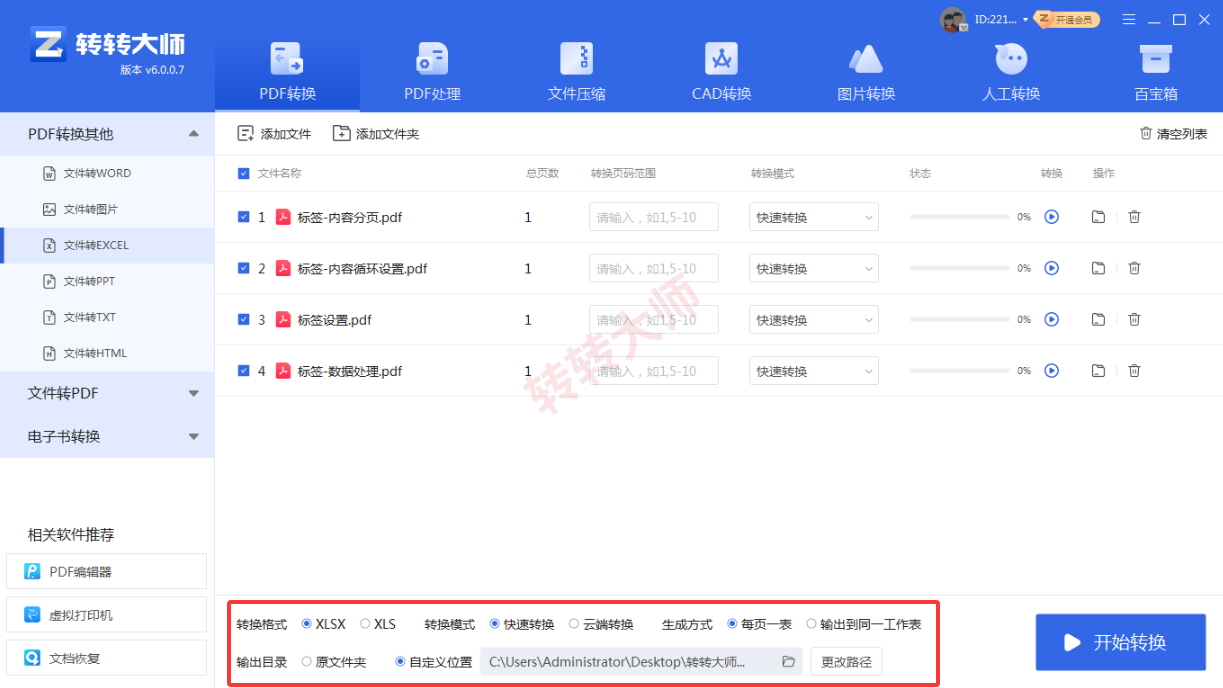Click the 开始转换 button
Screen dimensions: 1223x688
1120,642
